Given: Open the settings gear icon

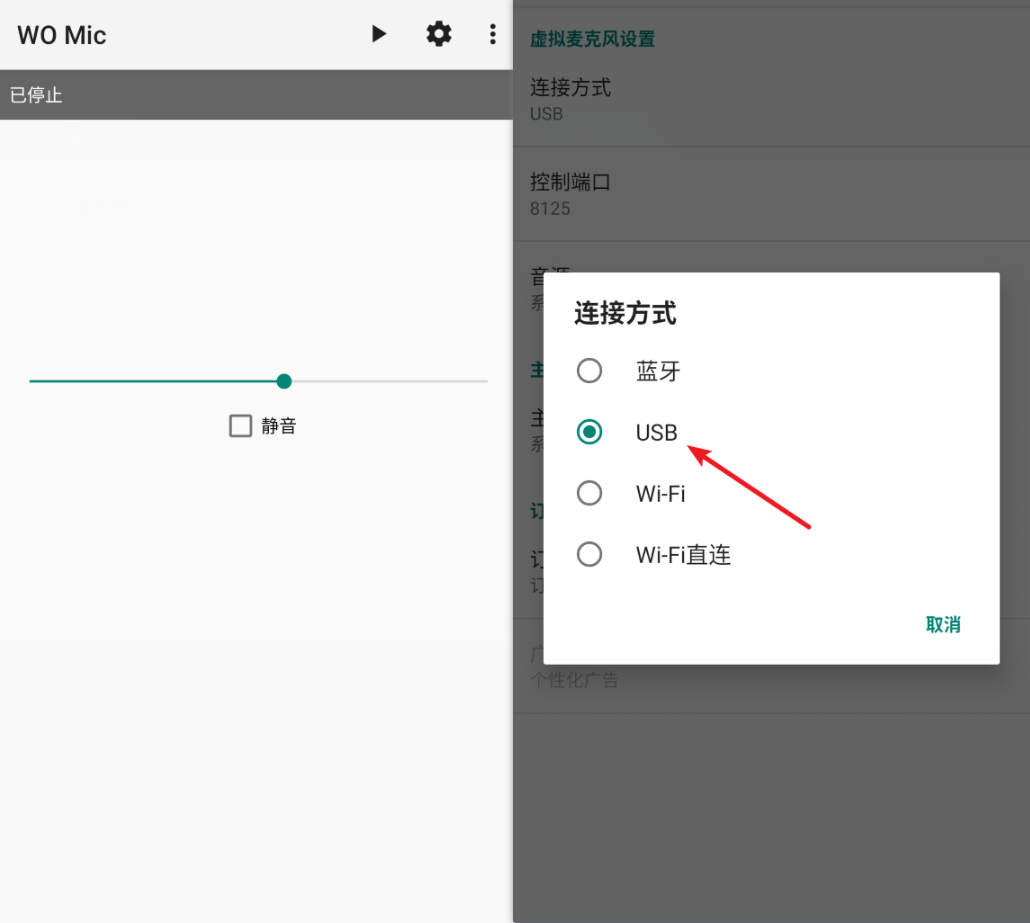Looking at the screenshot, I should (x=438, y=33).
